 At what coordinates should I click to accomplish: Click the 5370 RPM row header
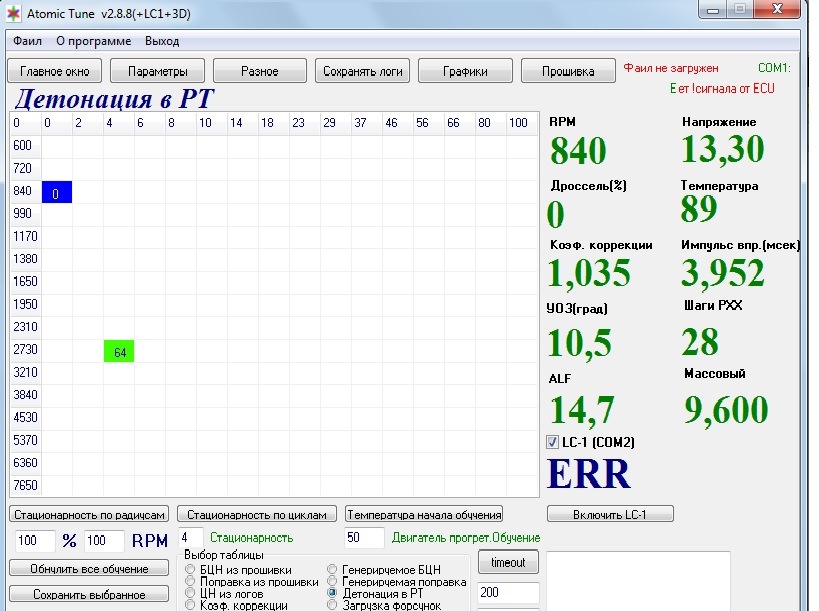click(26, 440)
